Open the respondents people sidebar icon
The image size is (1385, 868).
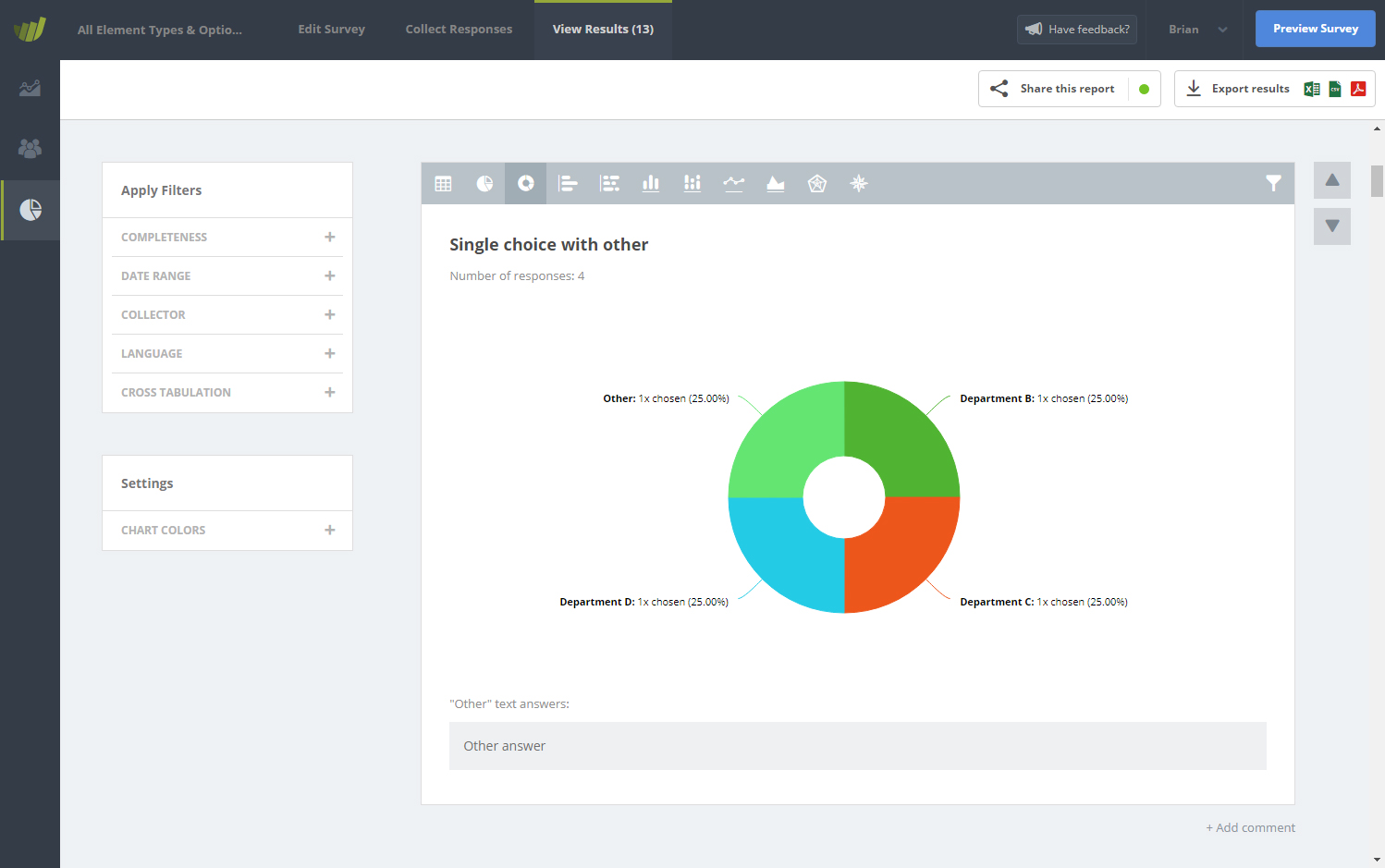(30, 149)
